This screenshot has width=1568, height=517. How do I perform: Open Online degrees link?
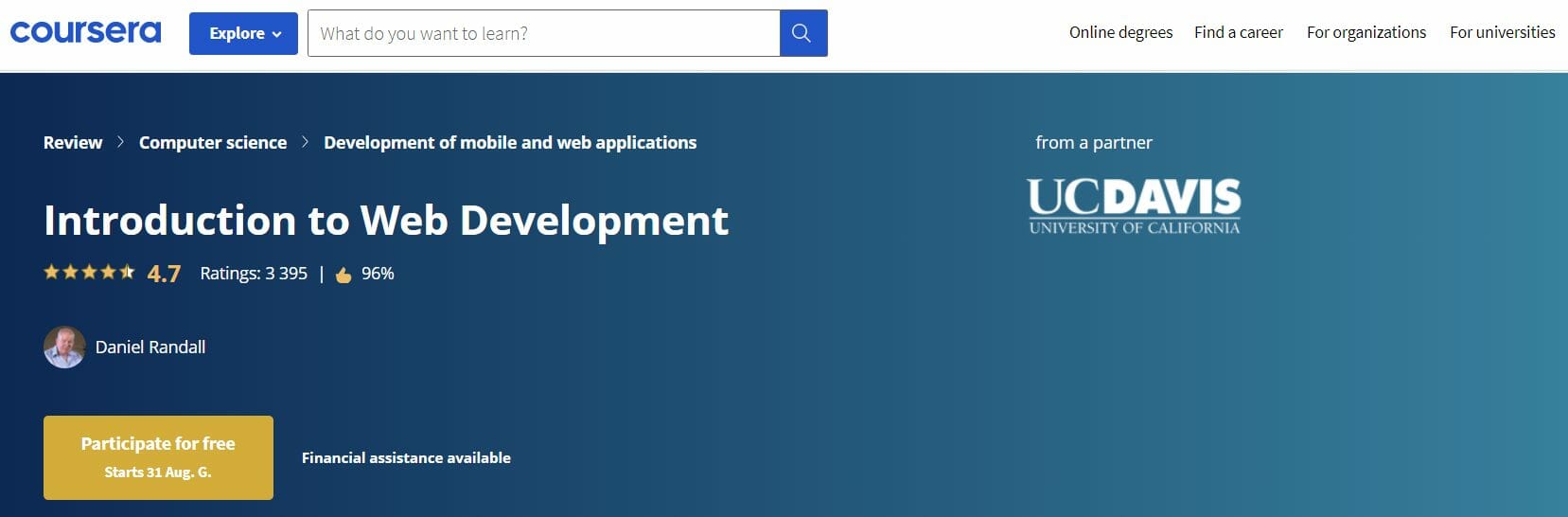click(1120, 32)
